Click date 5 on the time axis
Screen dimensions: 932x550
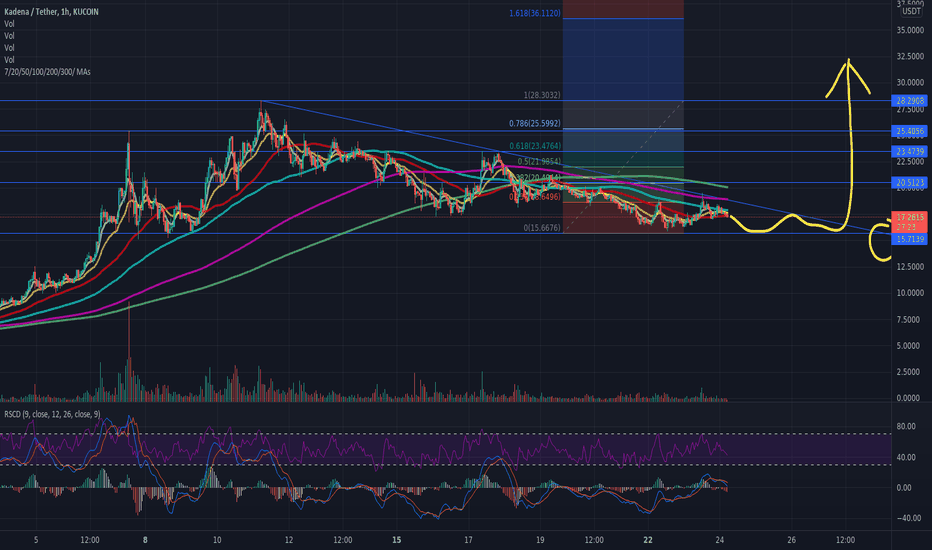(x=36, y=540)
